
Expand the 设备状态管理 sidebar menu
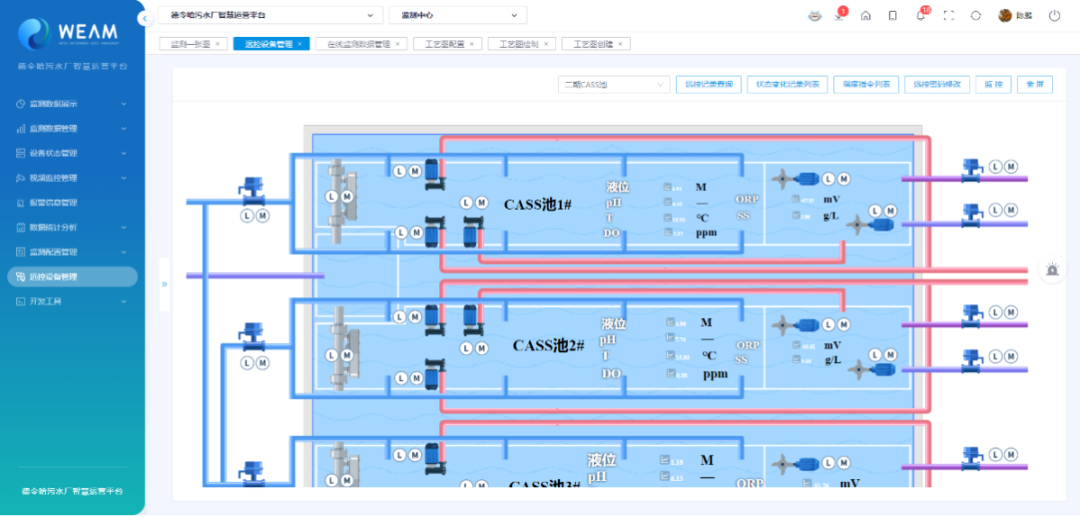[x=72, y=153]
